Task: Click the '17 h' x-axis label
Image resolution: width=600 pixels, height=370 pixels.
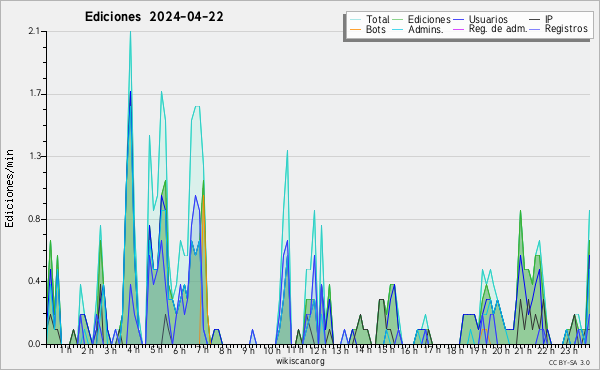Action: click(432, 350)
